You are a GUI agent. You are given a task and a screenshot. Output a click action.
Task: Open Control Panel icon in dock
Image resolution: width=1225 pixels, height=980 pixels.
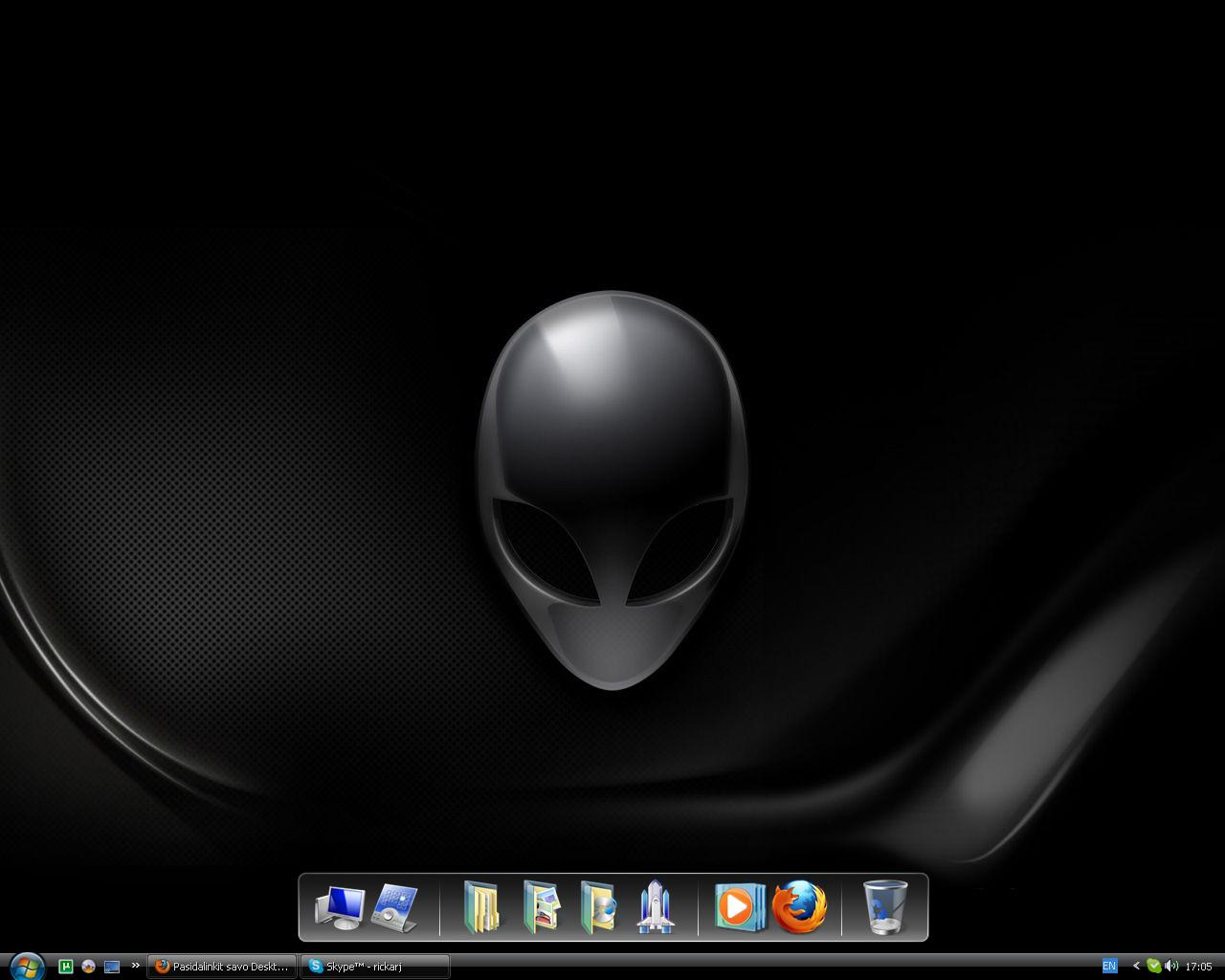coord(394,907)
